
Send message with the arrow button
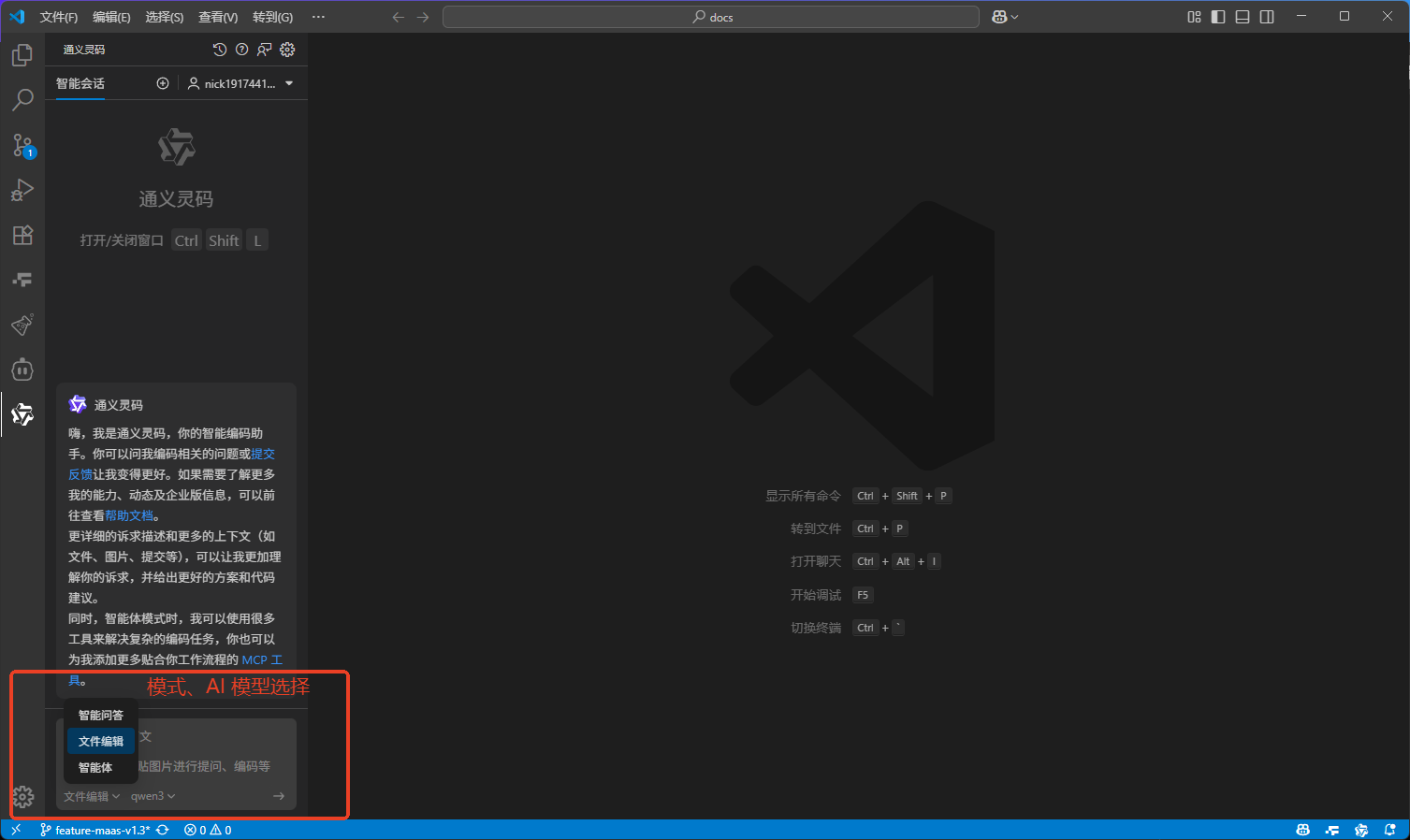[279, 796]
